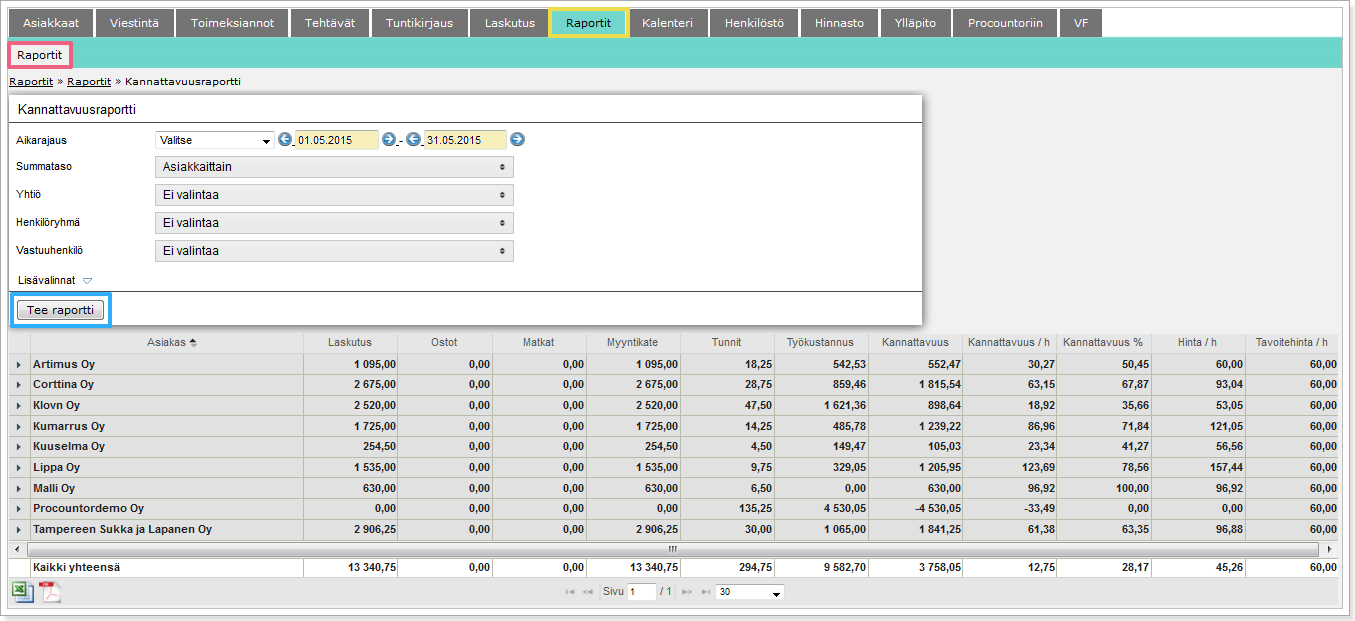Open the Henkilöryhmä dropdown
The width and height of the screenshot is (1355, 621).
tap(334, 223)
